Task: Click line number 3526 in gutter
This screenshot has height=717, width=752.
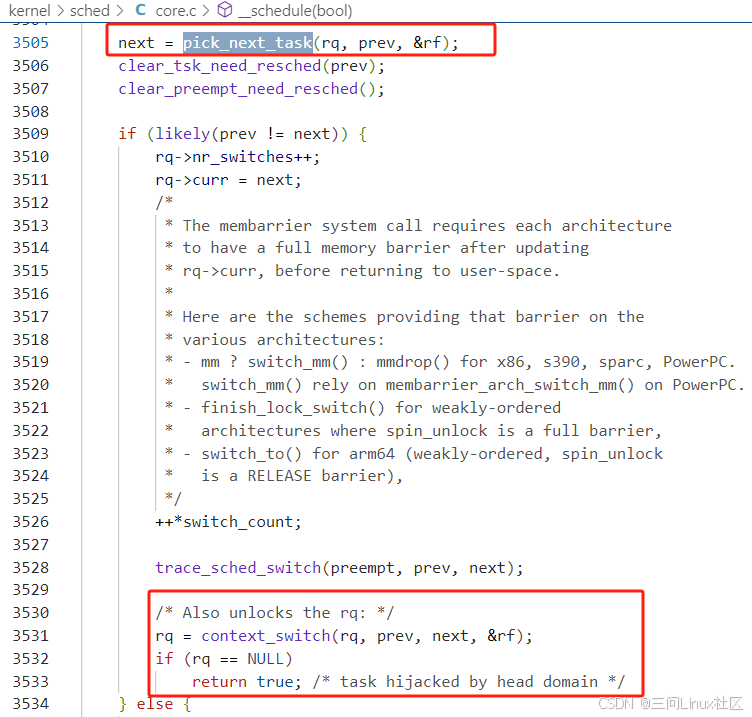Action: [x=31, y=522]
